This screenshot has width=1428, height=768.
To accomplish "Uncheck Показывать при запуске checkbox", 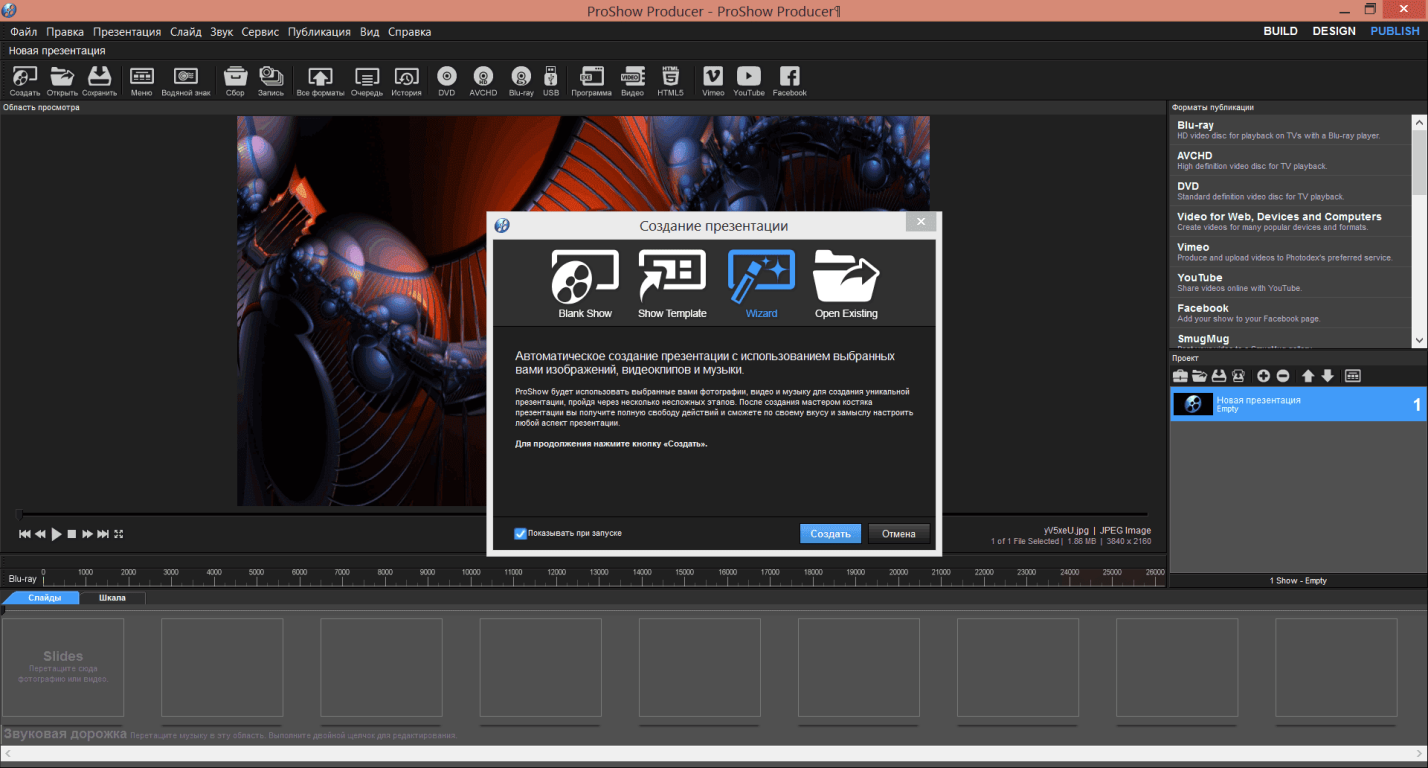I will tap(520, 533).
